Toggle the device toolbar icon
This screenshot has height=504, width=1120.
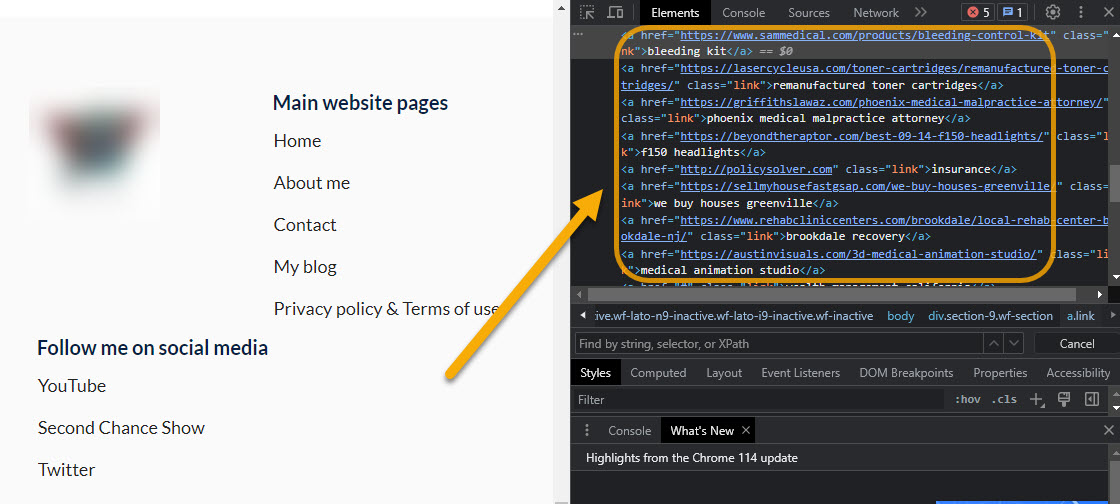click(615, 12)
